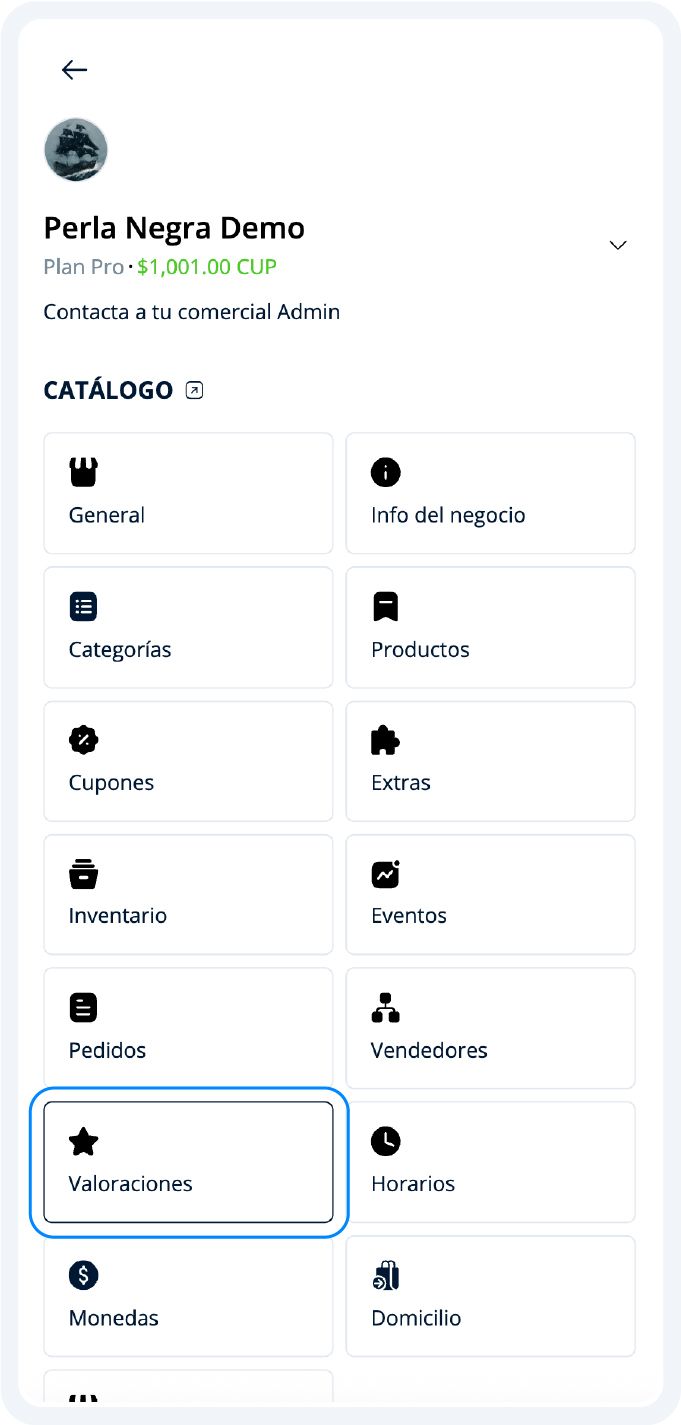Screen dimensions: 681x1425
Task: Click the Pedidos tile
Action: (187, 1028)
